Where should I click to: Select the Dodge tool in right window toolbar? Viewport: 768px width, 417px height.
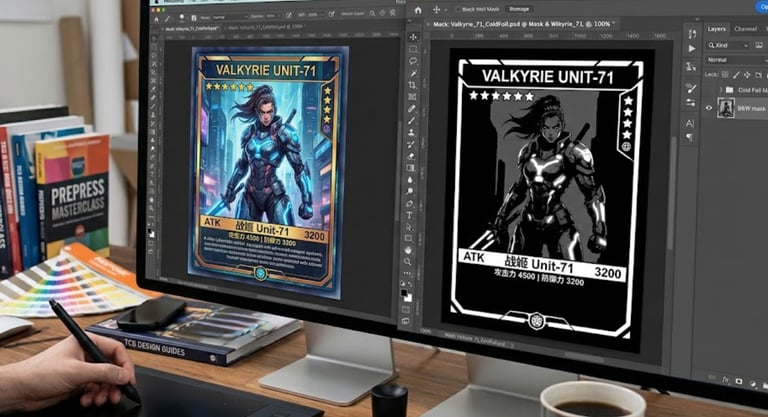click(409, 192)
